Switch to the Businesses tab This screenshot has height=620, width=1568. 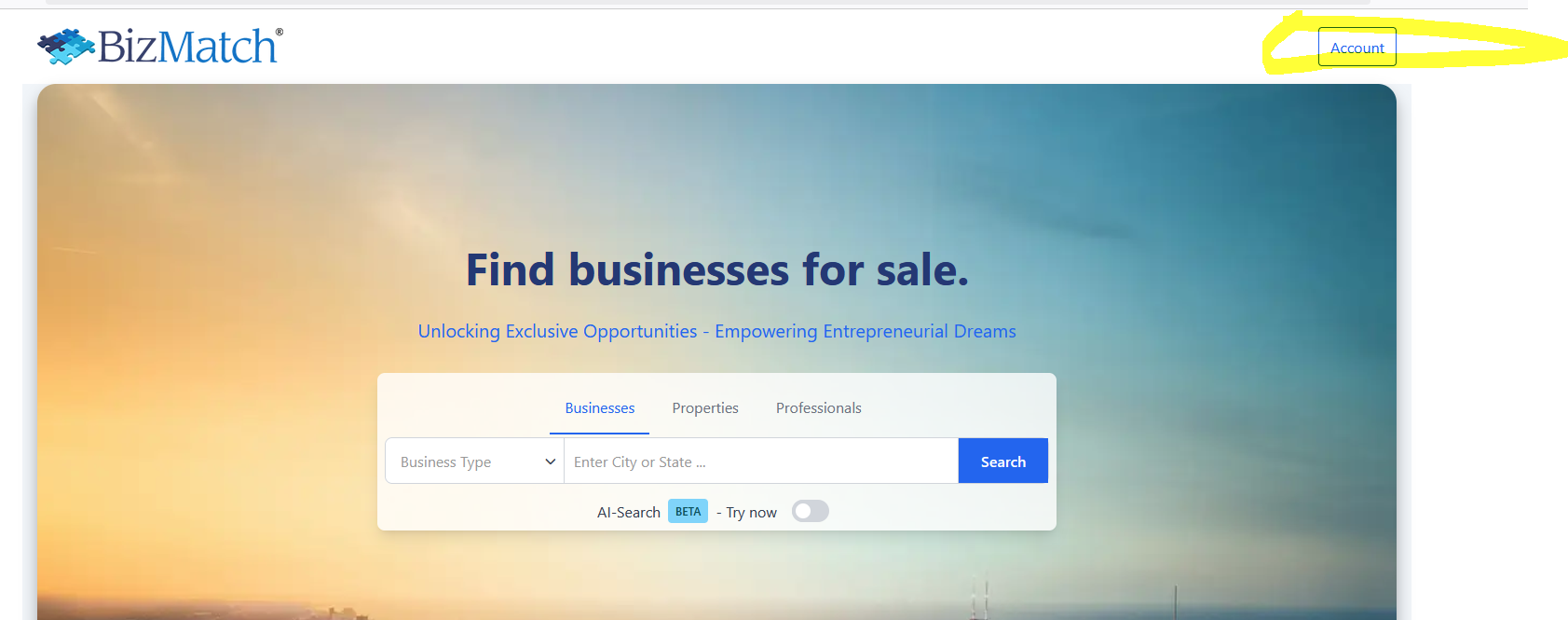coord(599,408)
